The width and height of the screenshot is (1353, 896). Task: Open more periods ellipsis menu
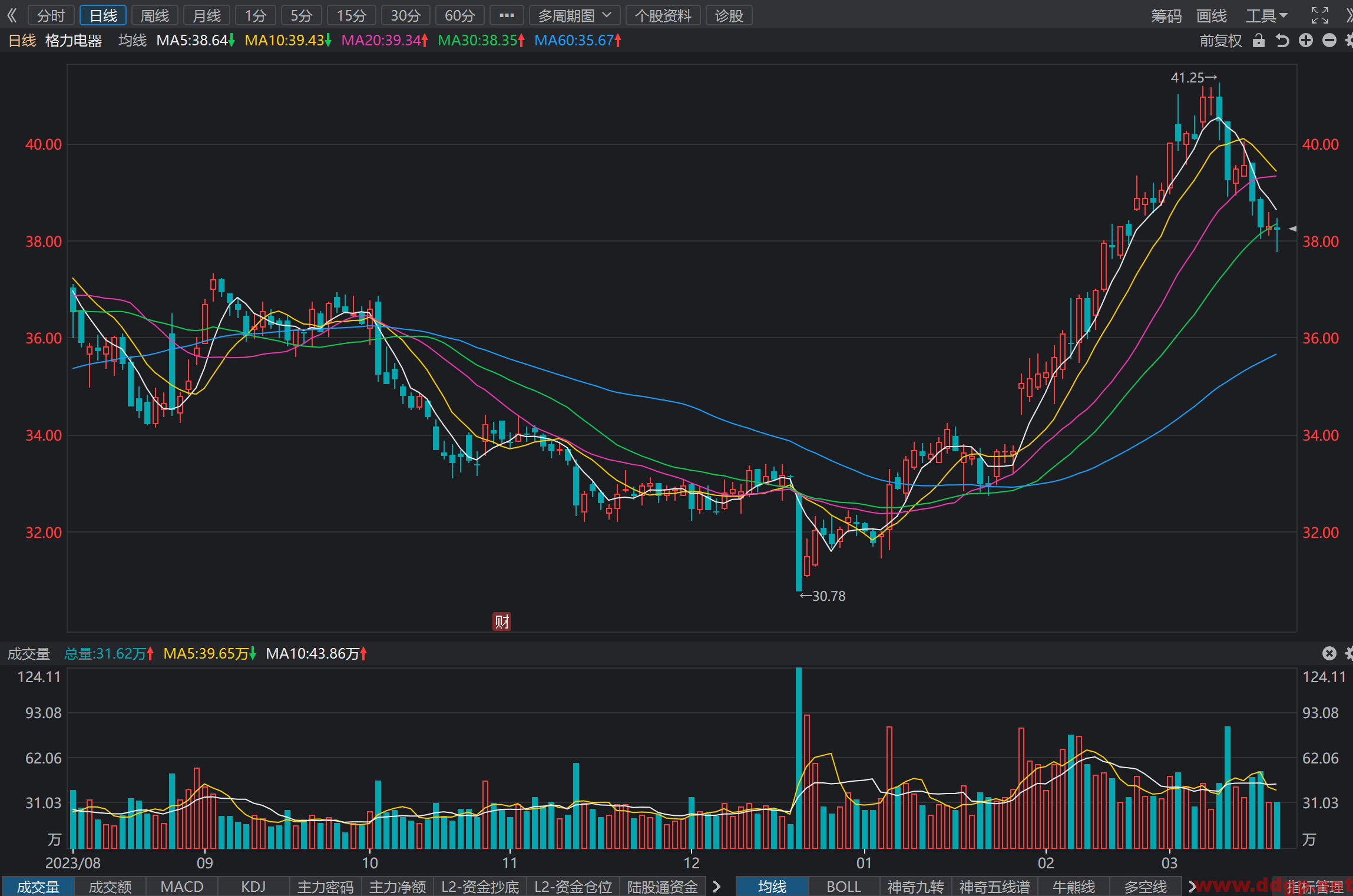click(507, 15)
